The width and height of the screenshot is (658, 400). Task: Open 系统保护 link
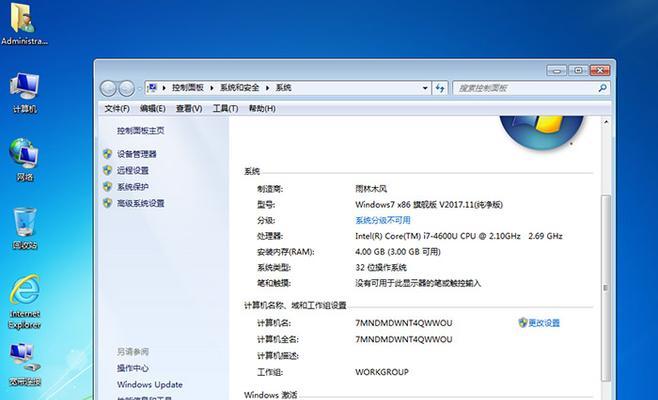point(133,187)
